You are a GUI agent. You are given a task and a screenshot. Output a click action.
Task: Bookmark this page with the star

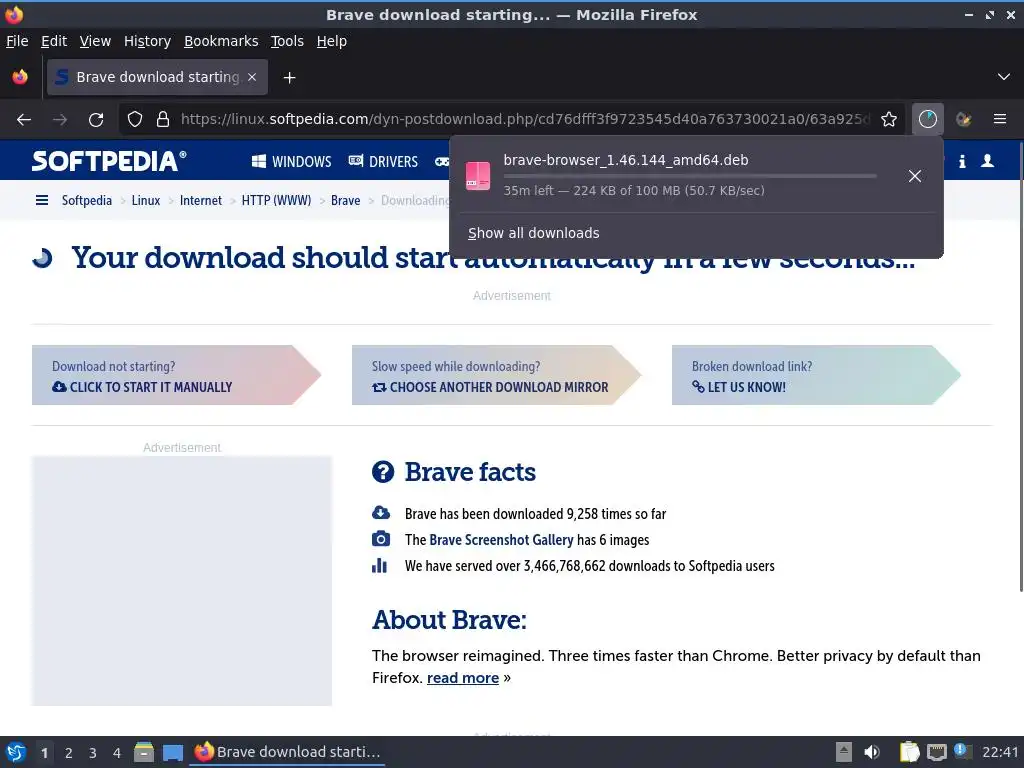pos(889,120)
